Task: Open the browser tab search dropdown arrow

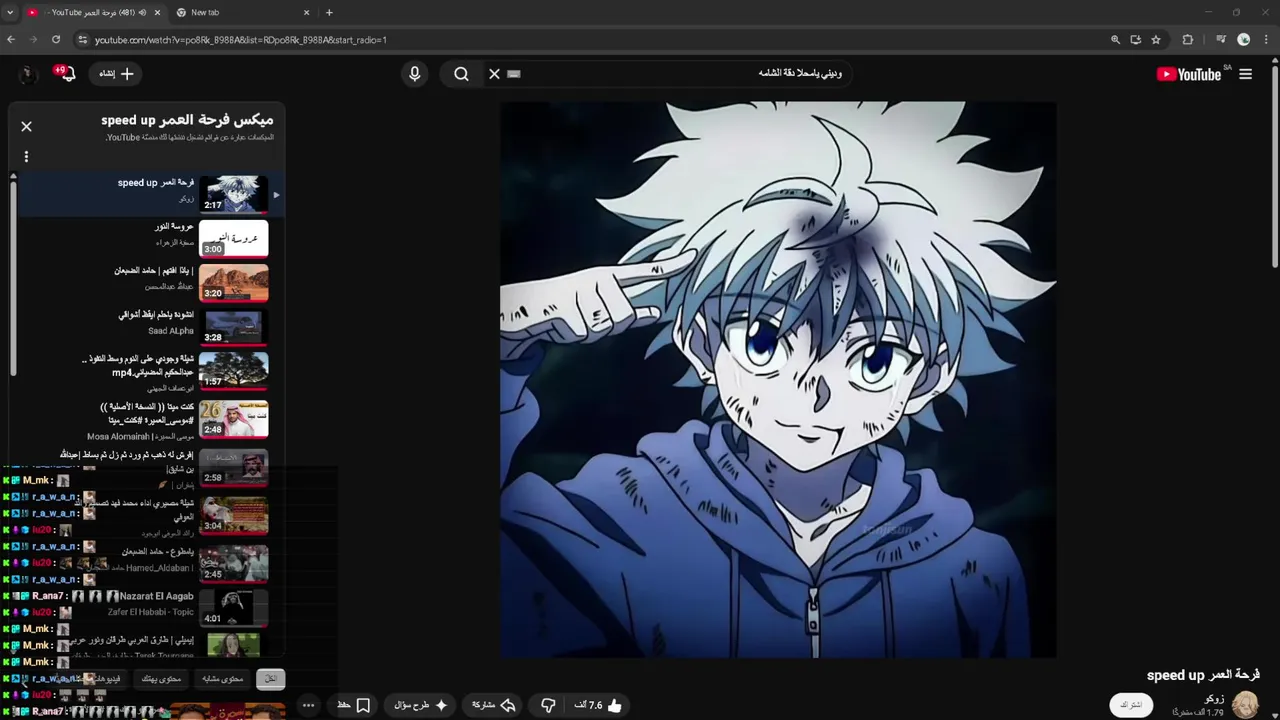Action: click(x=9, y=12)
